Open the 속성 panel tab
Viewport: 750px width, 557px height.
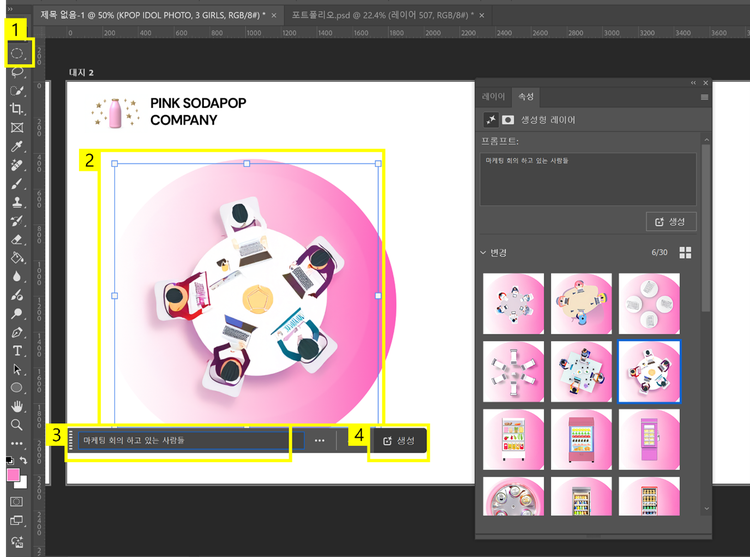(x=526, y=97)
